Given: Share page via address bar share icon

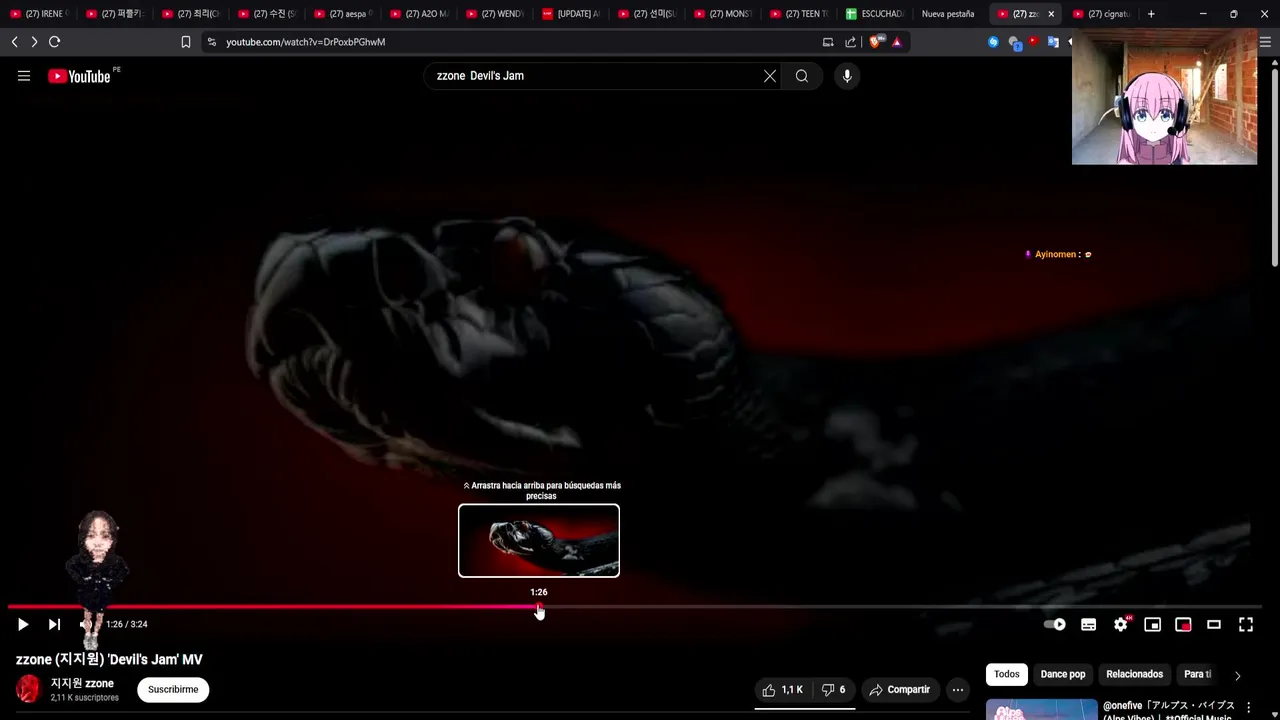Looking at the screenshot, I should pyautogui.click(x=850, y=42).
